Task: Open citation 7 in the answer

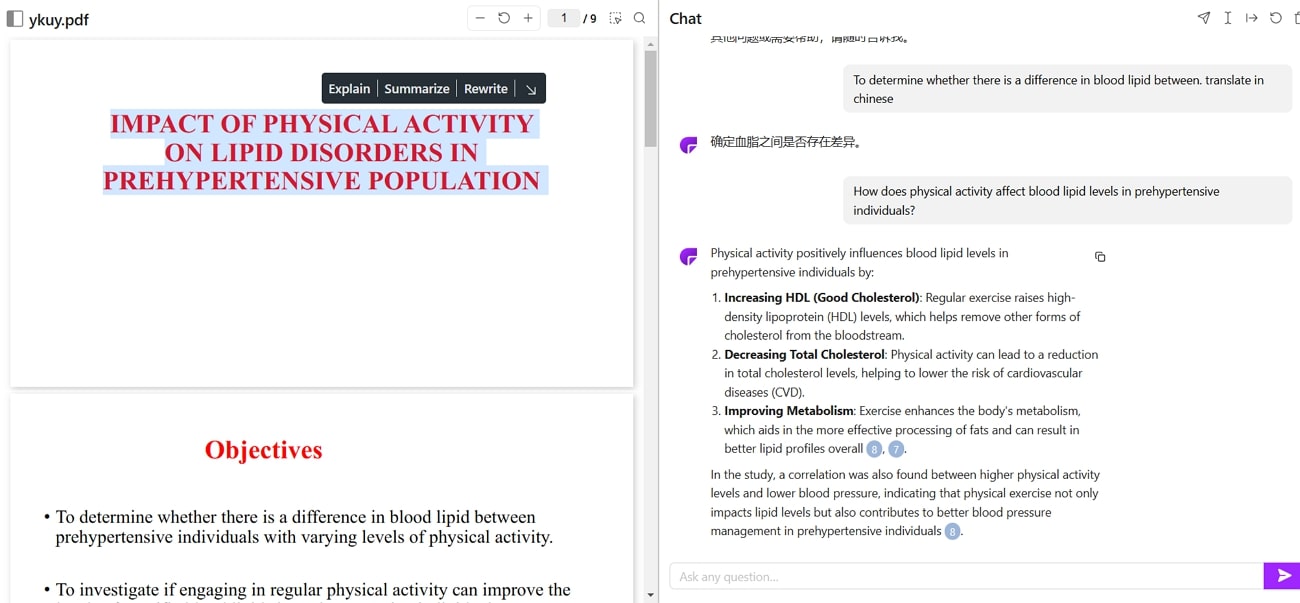Action: pos(896,449)
